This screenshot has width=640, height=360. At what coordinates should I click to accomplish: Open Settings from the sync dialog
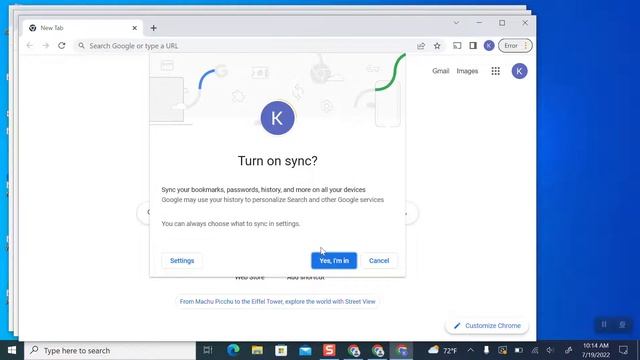[182, 260]
